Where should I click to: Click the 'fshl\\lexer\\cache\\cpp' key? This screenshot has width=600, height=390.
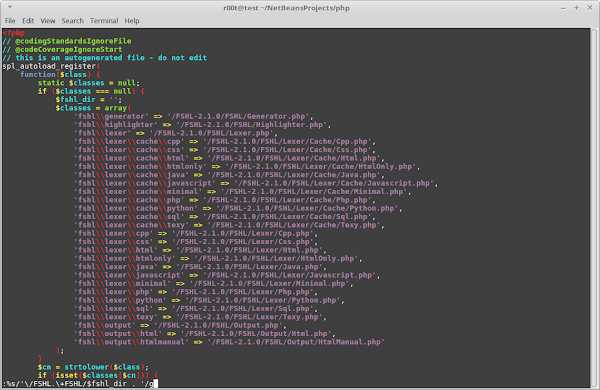point(129,142)
